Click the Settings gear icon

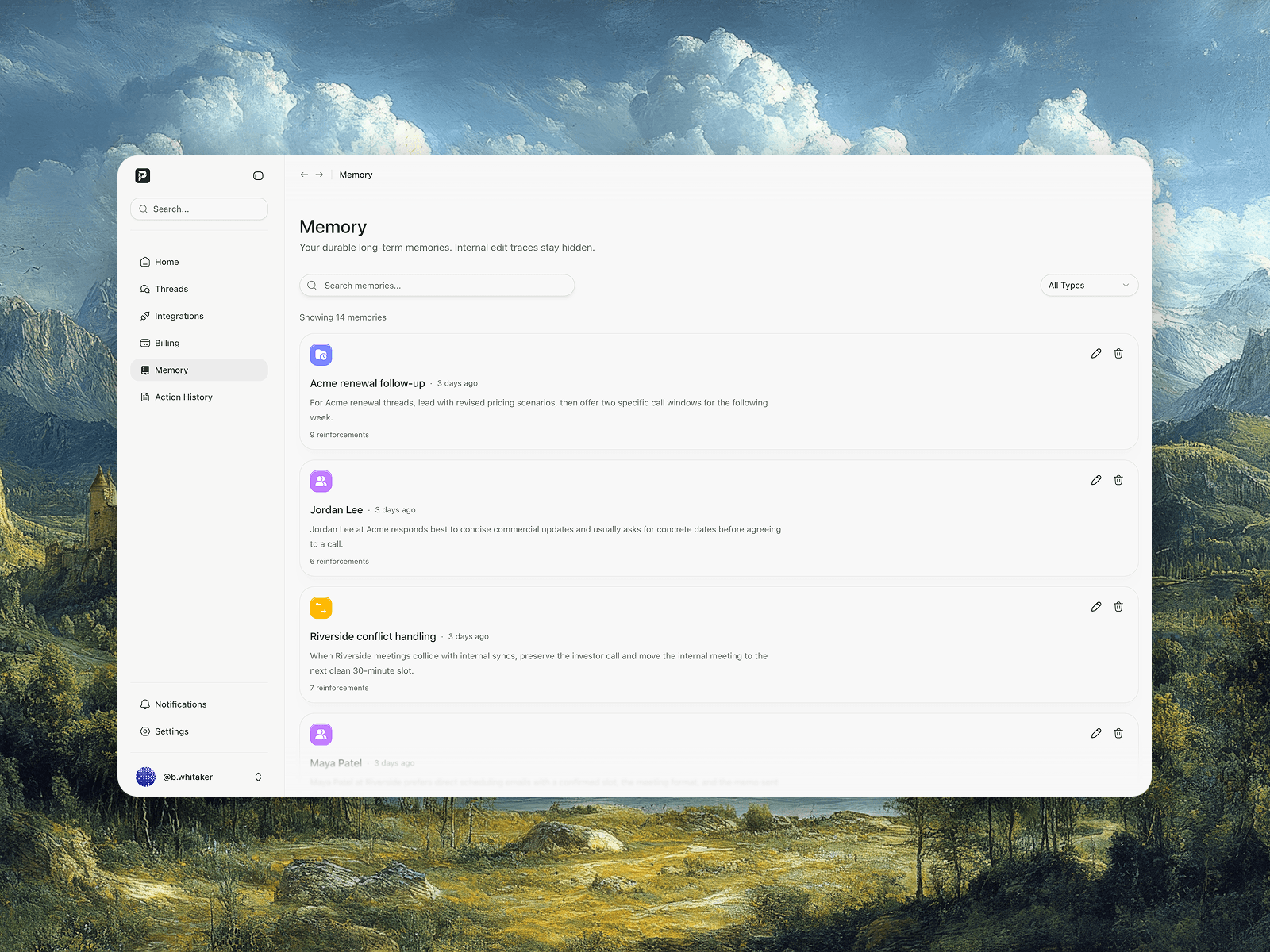point(145,731)
